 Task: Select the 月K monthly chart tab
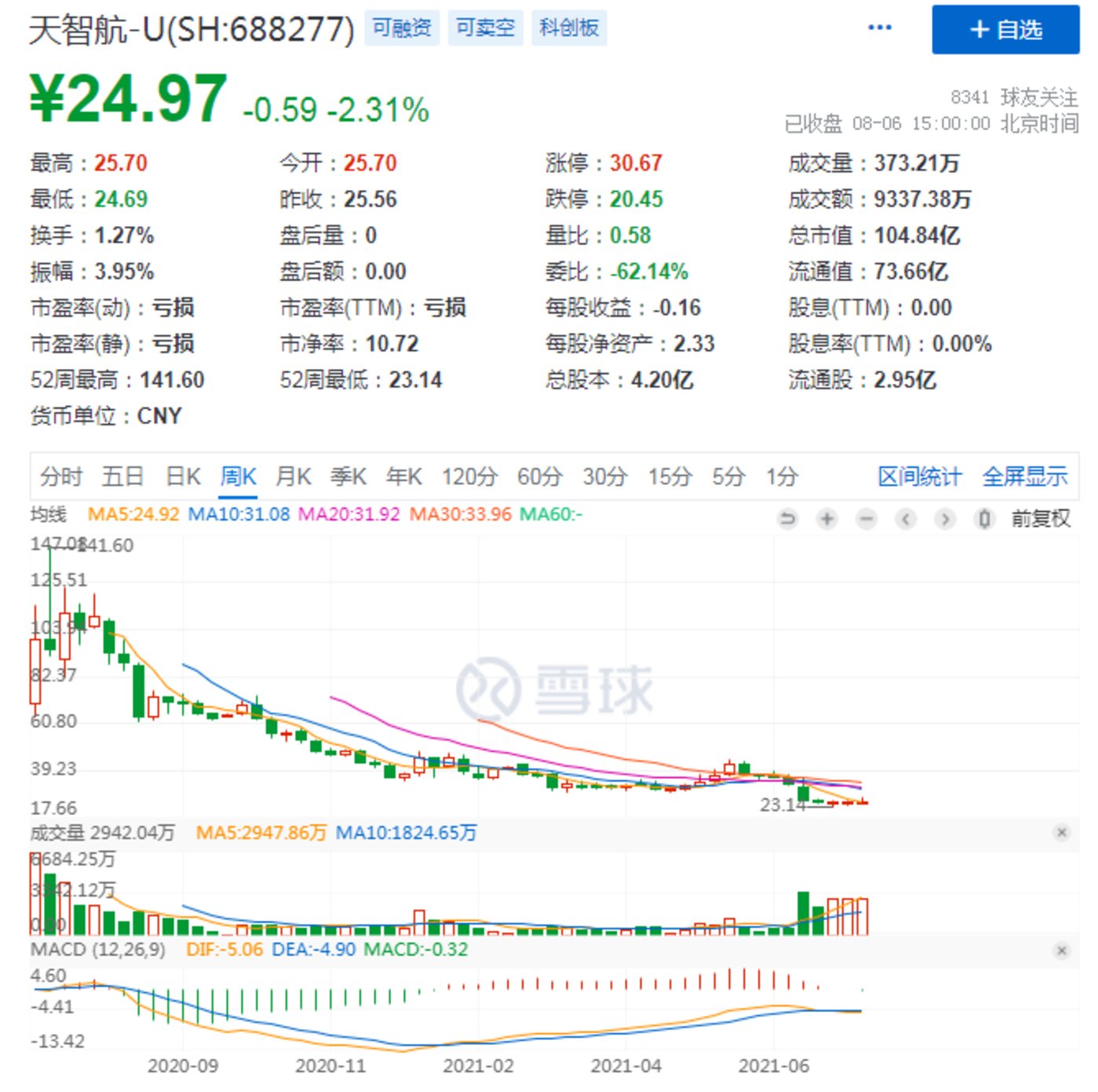tap(293, 477)
